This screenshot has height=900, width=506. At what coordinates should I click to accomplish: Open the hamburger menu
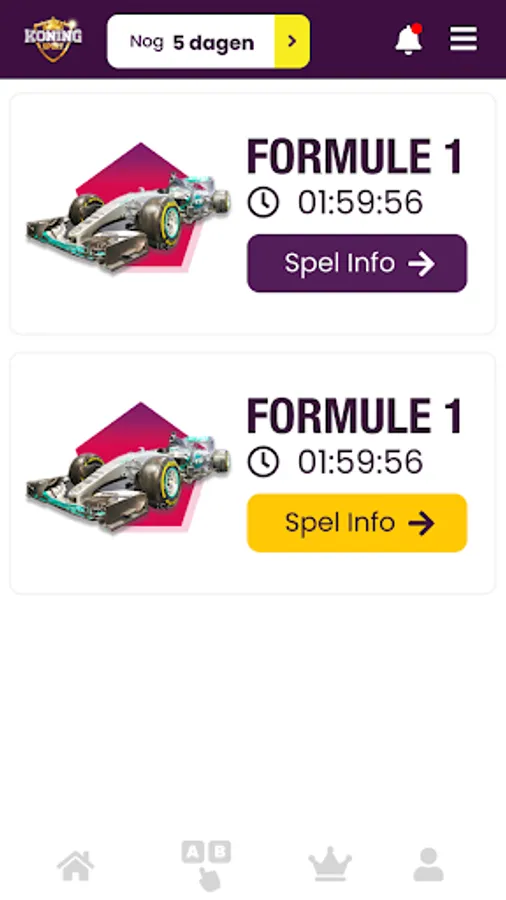click(x=463, y=39)
